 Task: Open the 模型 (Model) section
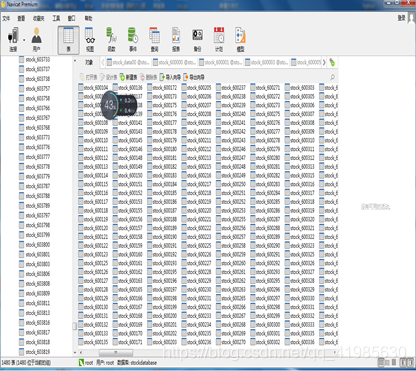pyautogui.click(x=240, y=40)
